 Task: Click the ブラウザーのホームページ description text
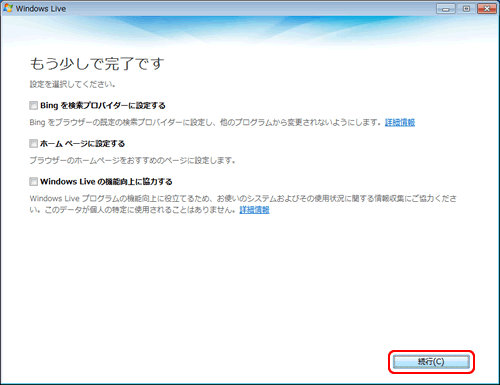tap(133, 160)
